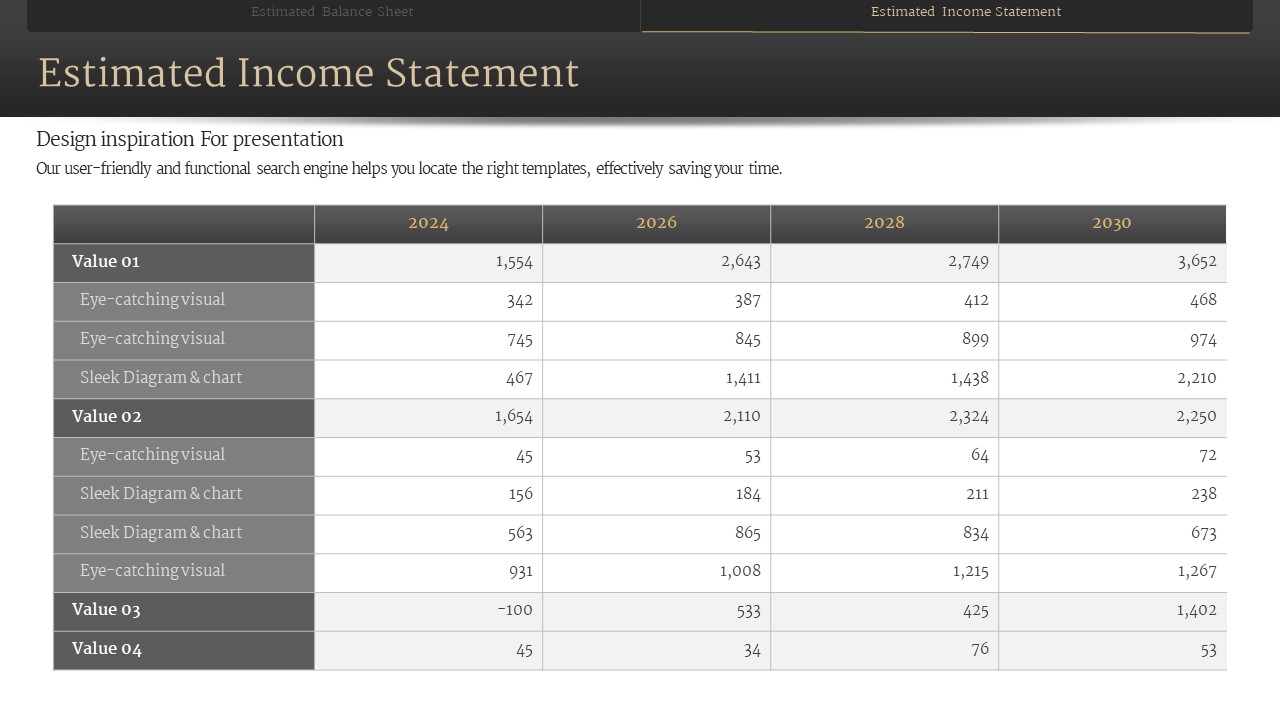Select the cell containing -100

tap(515, 610)
